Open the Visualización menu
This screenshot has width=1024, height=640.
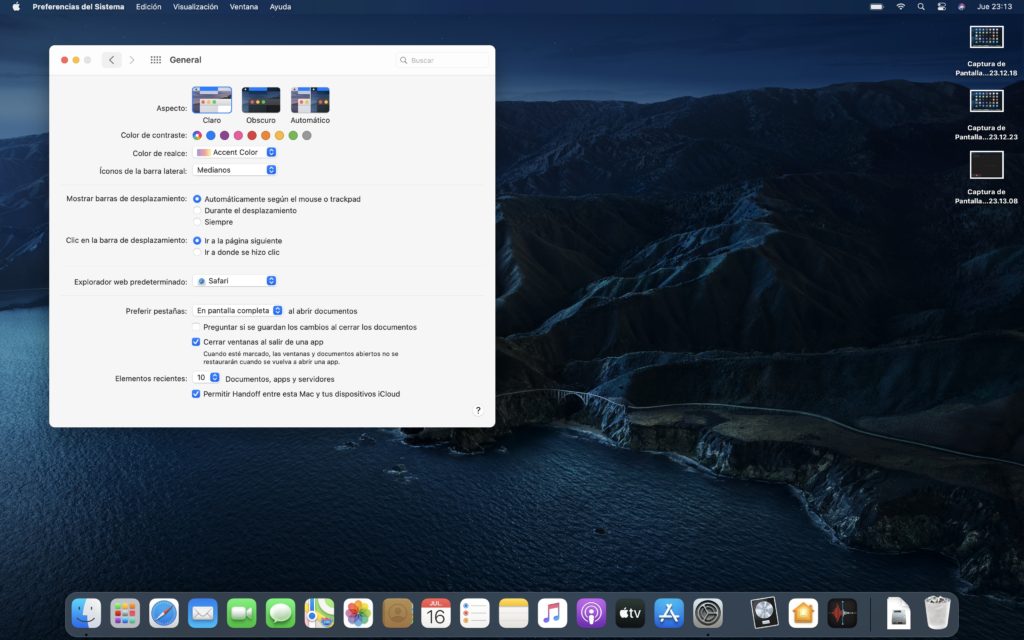click(x=195, y=7)
